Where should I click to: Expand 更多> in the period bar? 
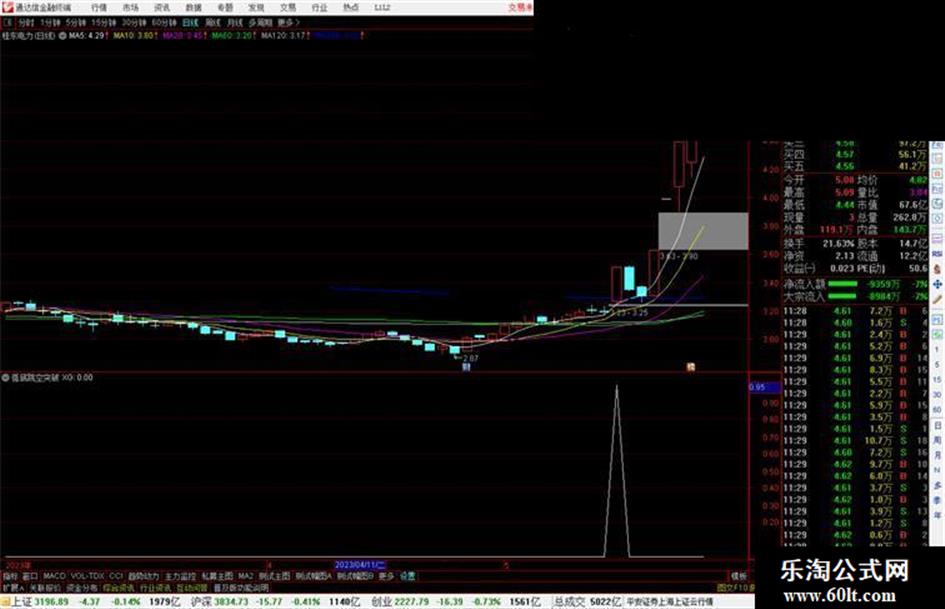pyautogui.click(x=288, y=23)
